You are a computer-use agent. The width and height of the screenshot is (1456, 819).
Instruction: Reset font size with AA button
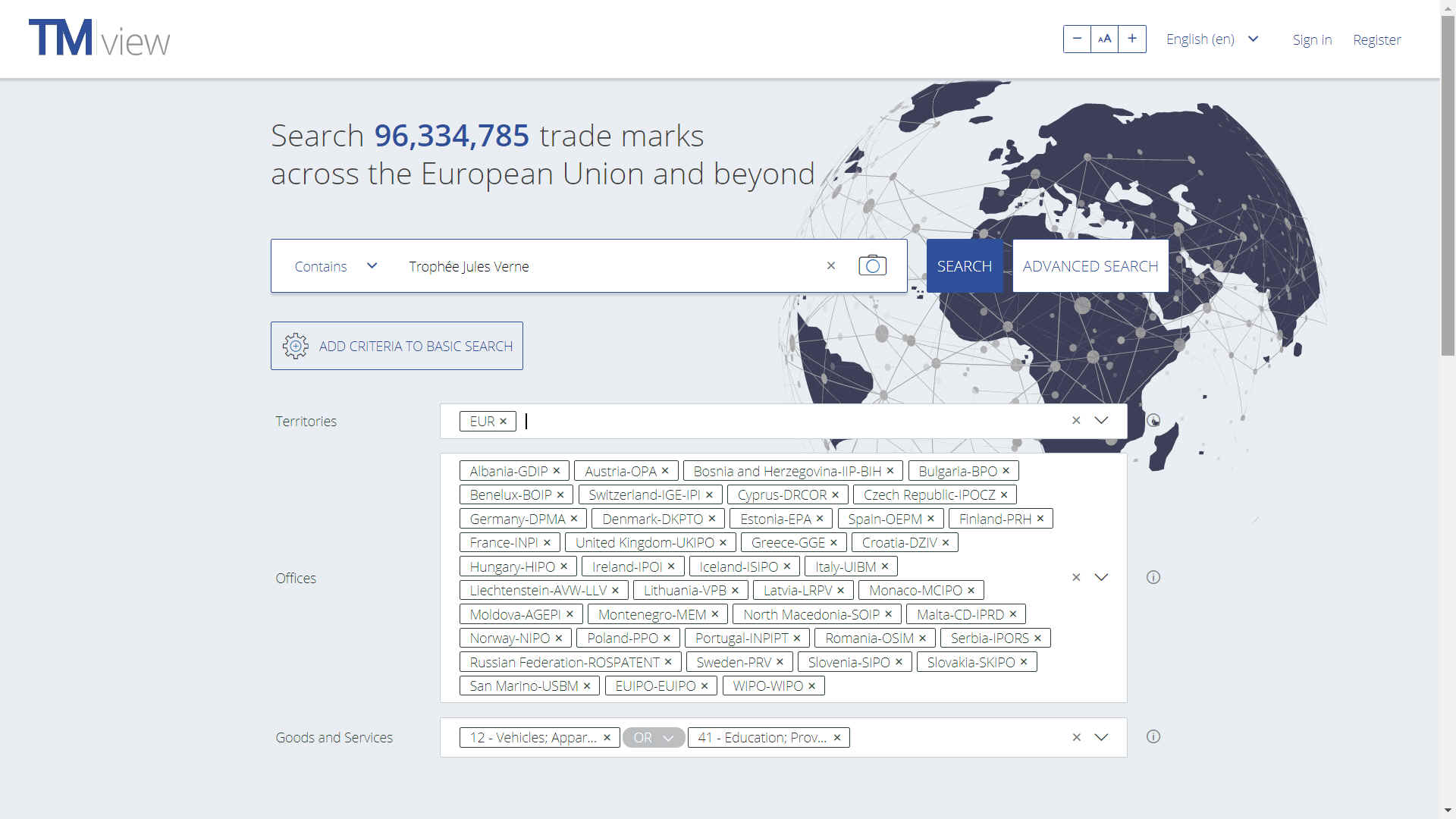1105,39
